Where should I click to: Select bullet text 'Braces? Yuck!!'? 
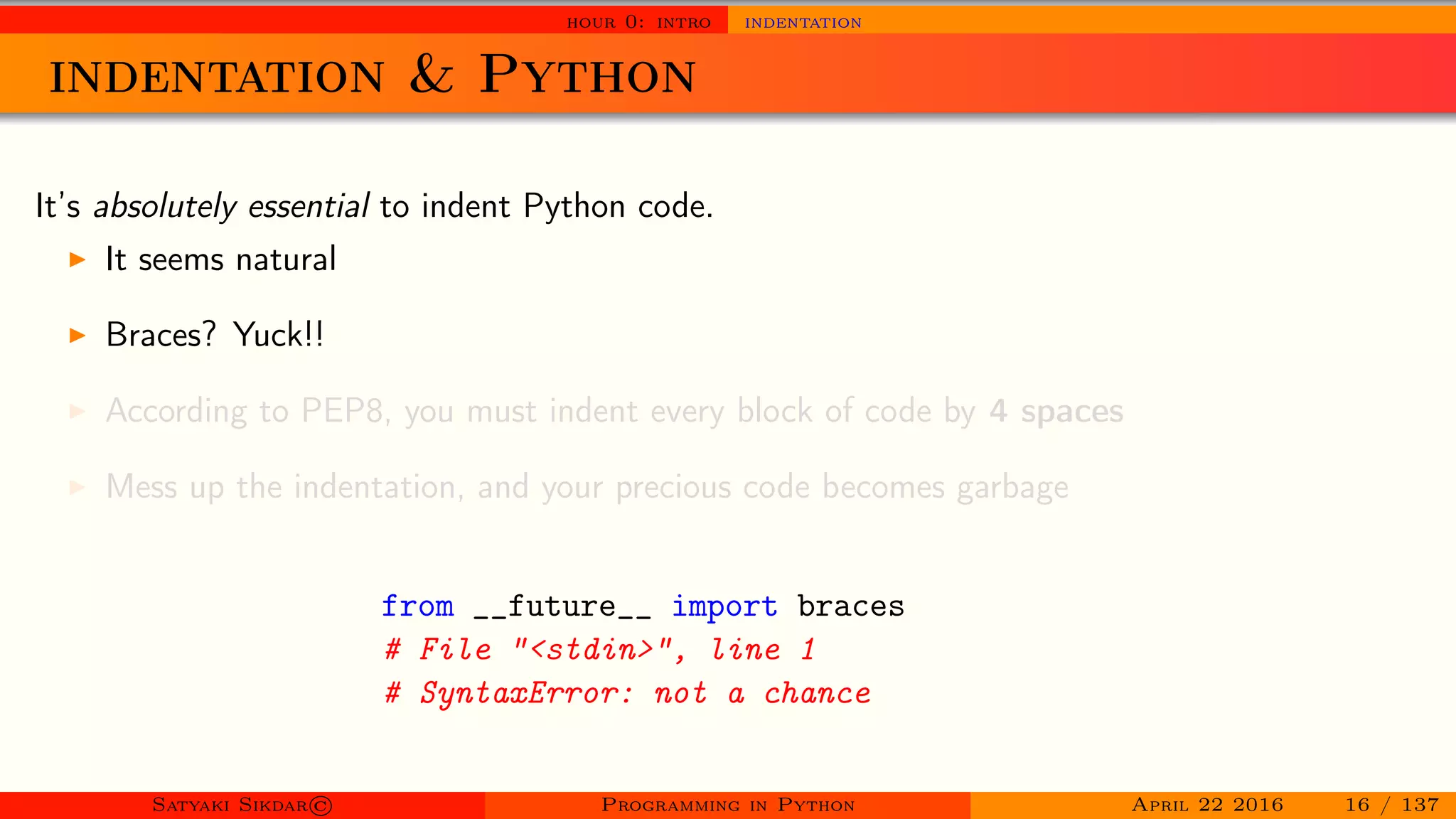pyautogui.click(x=215, y=335)
